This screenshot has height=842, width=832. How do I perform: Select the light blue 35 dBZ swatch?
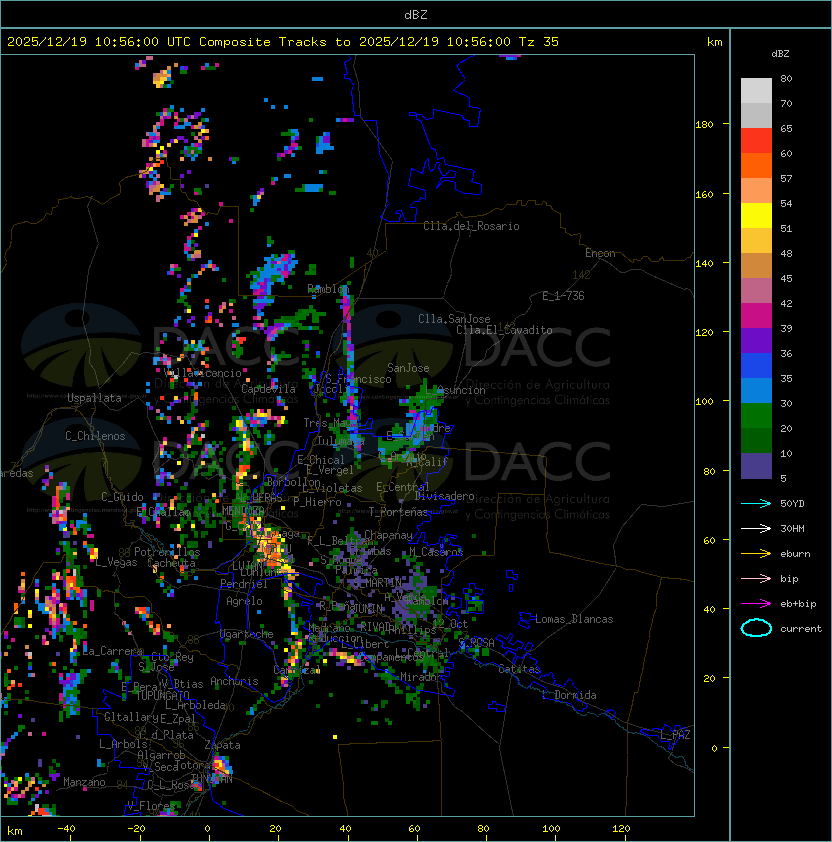[x=756, y=390]
